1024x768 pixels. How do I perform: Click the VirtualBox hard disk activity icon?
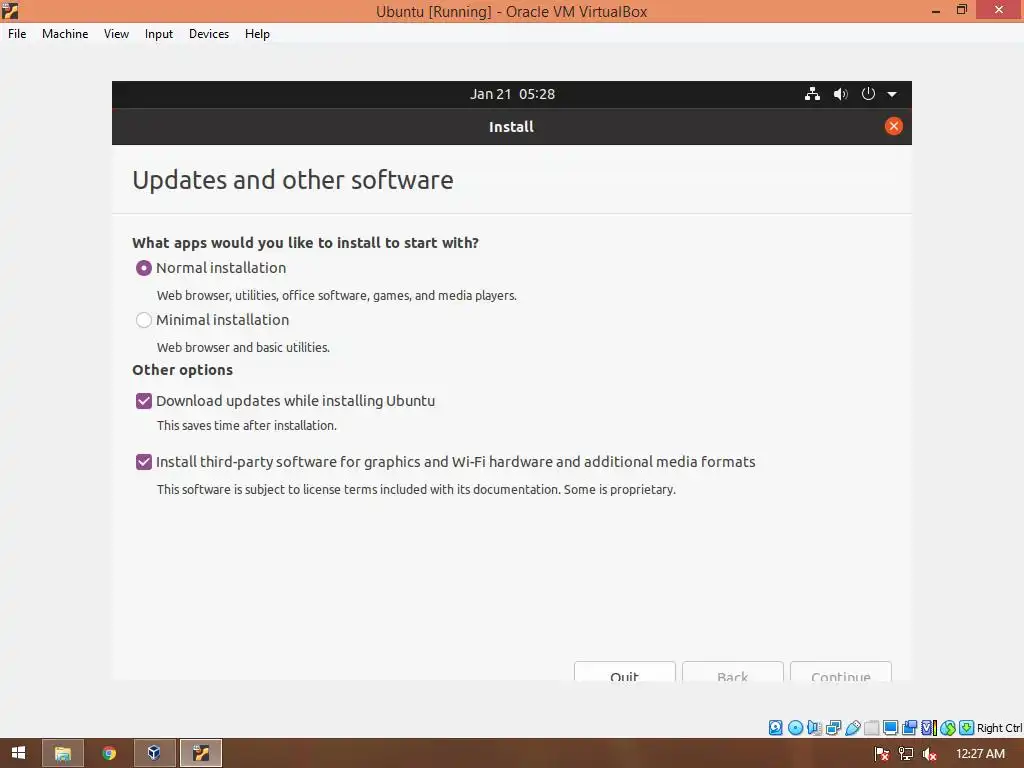pyautogui.click(x=775, y=728)
